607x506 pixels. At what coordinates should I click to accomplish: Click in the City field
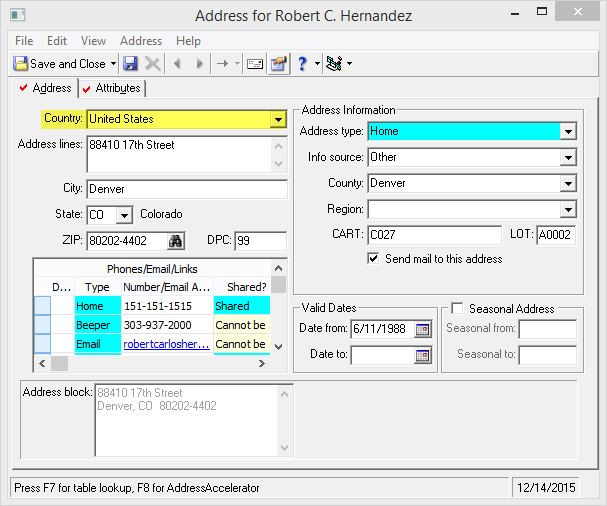coord(187,189)
